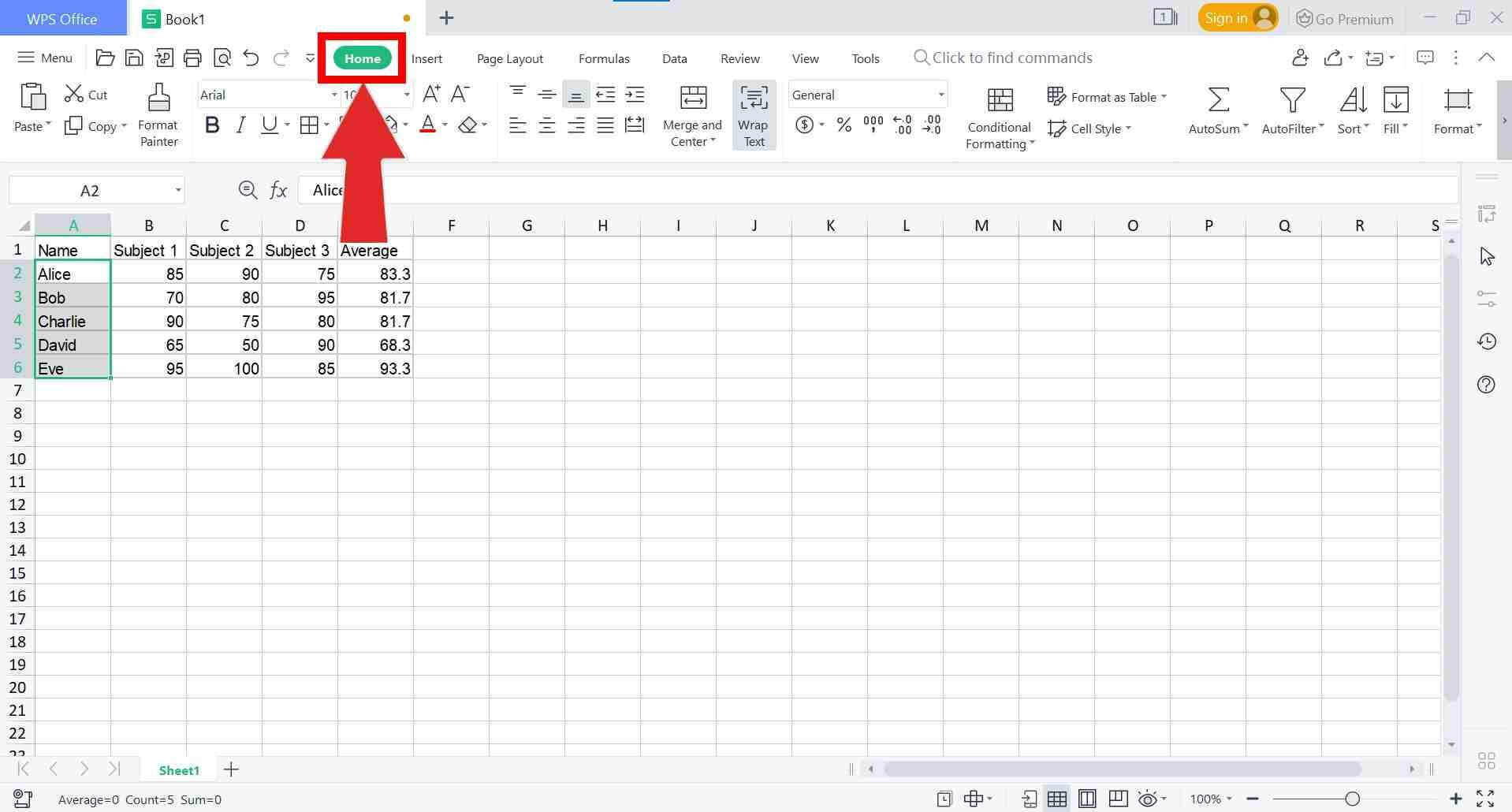Click the Percent style icon
Viewport: 1512px width, 812px height.
(844, 125)
